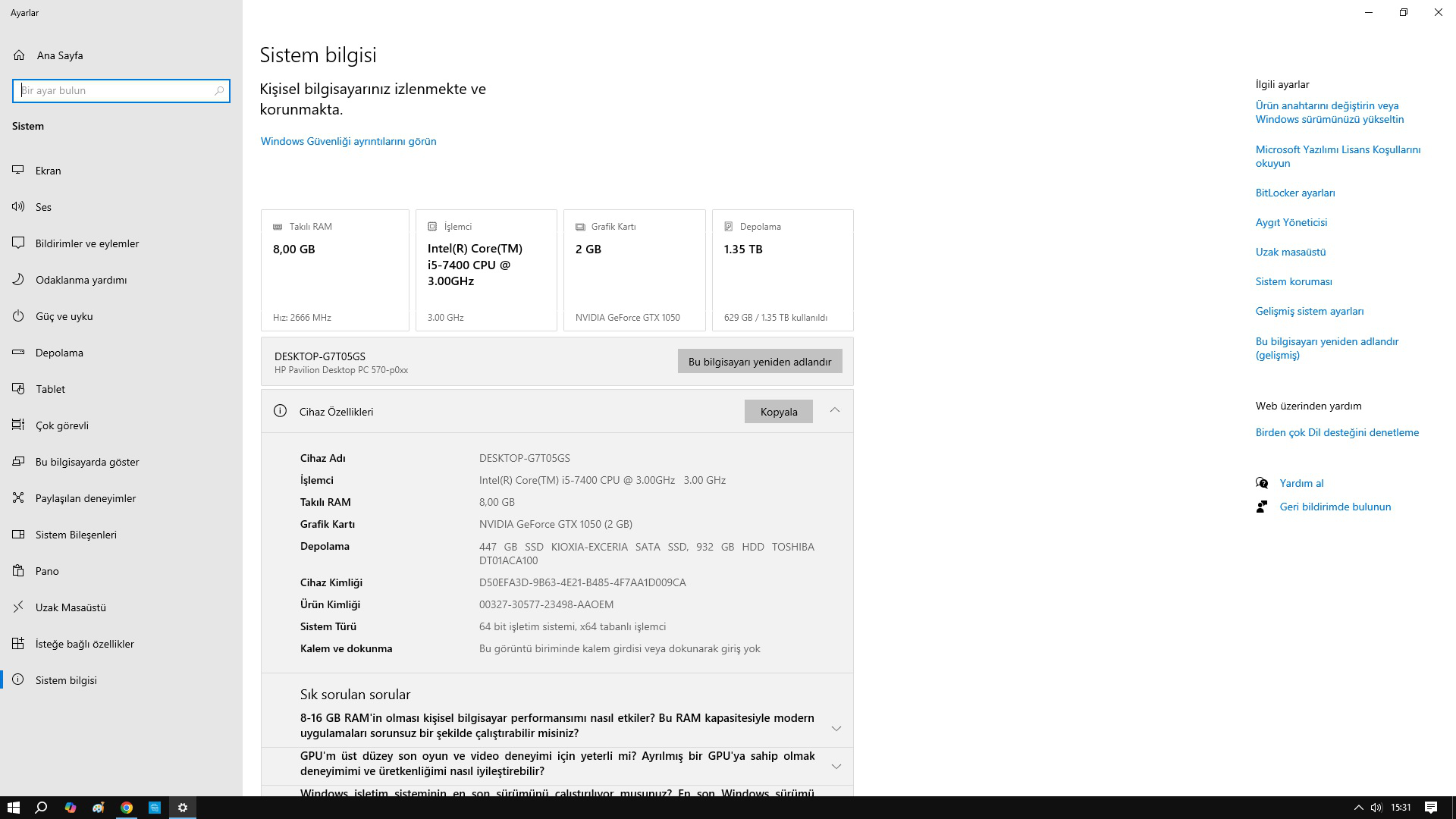This screenshot has width=1456, height=819.
Task: Open the Settings gear in taskbar
Action: tap(182, 808)
